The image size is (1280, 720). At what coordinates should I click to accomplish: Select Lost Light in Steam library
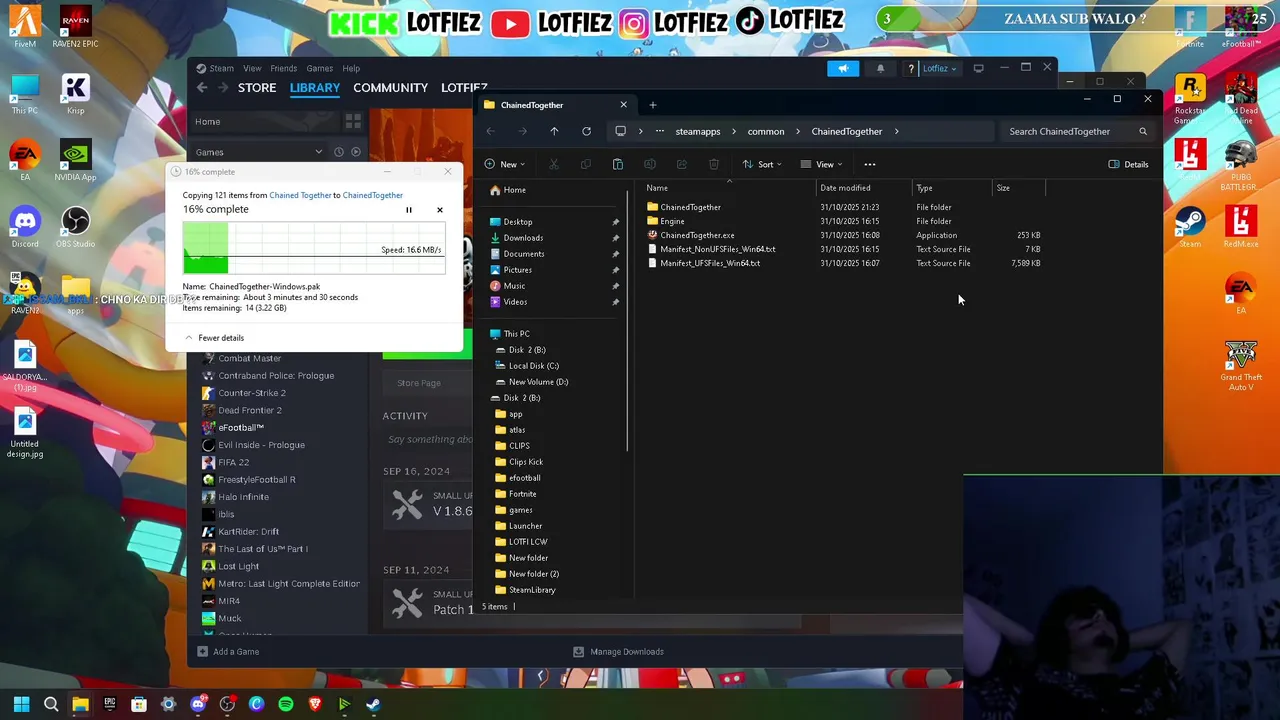click(x=238, y=567)
